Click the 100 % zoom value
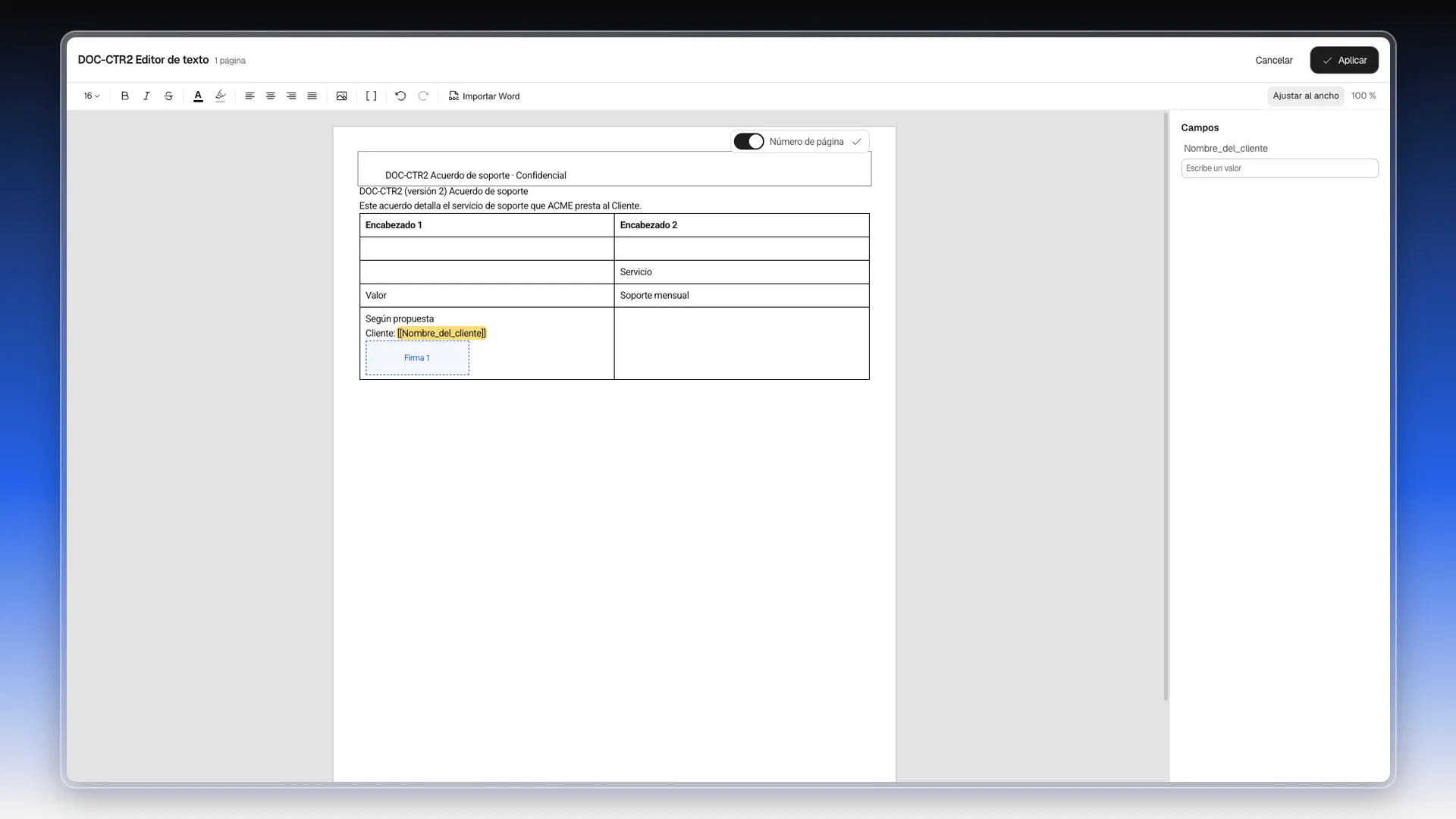 pos(1363,96)
